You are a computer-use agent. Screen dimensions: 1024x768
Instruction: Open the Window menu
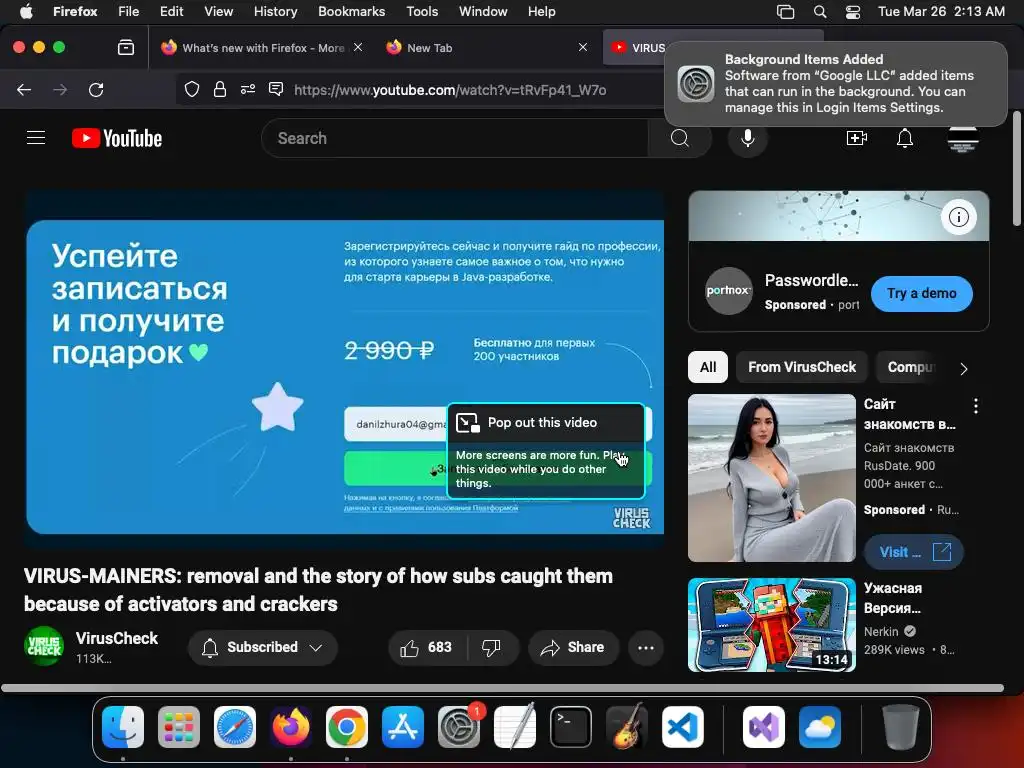click(x=483, y=12)
